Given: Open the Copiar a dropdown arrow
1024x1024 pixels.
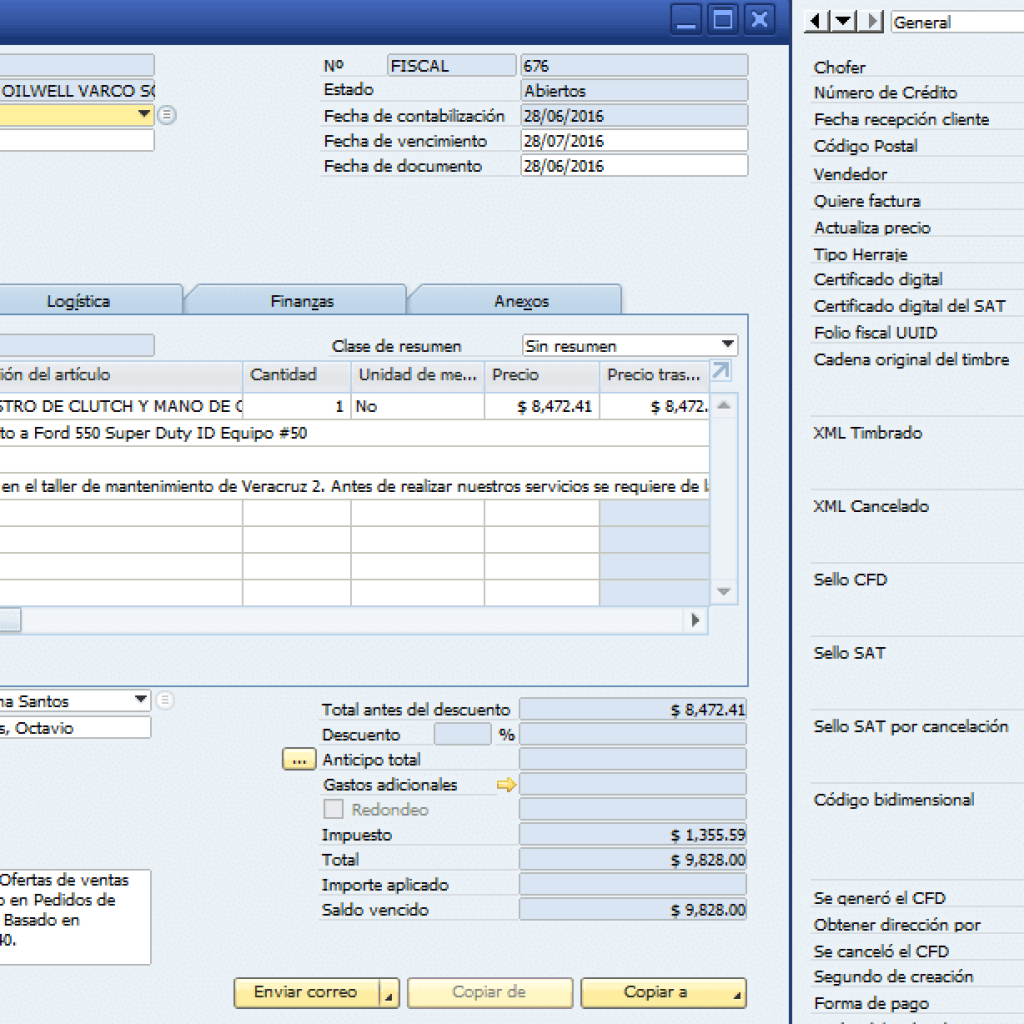Looking at the screenshot, I should click(x=736, y=993).
